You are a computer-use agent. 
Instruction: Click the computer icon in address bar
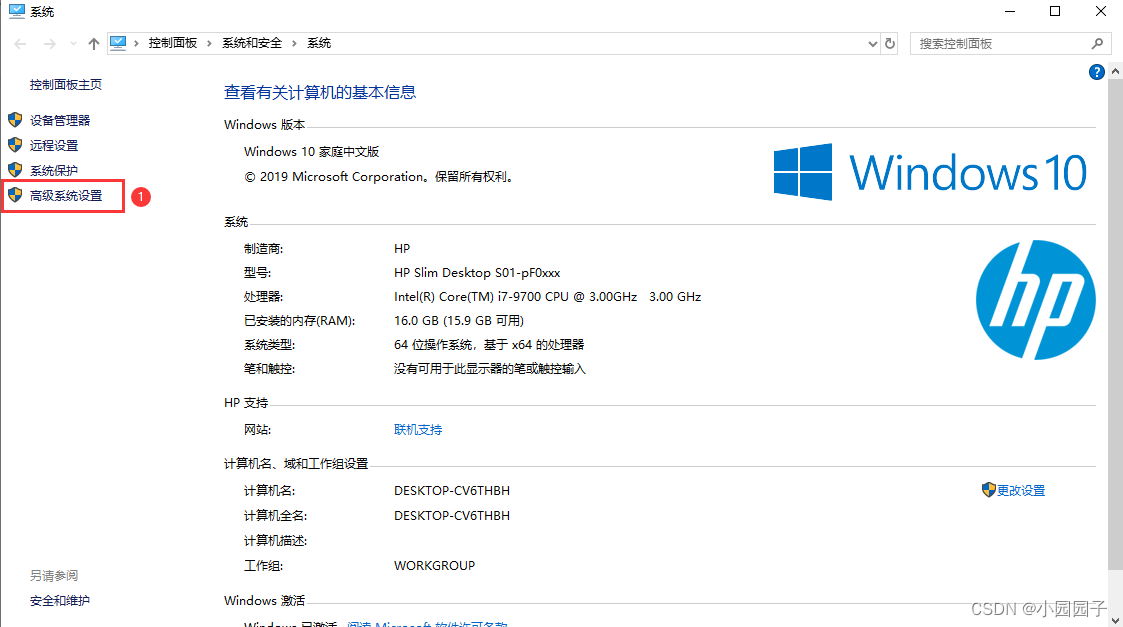(x=118, y=43)
